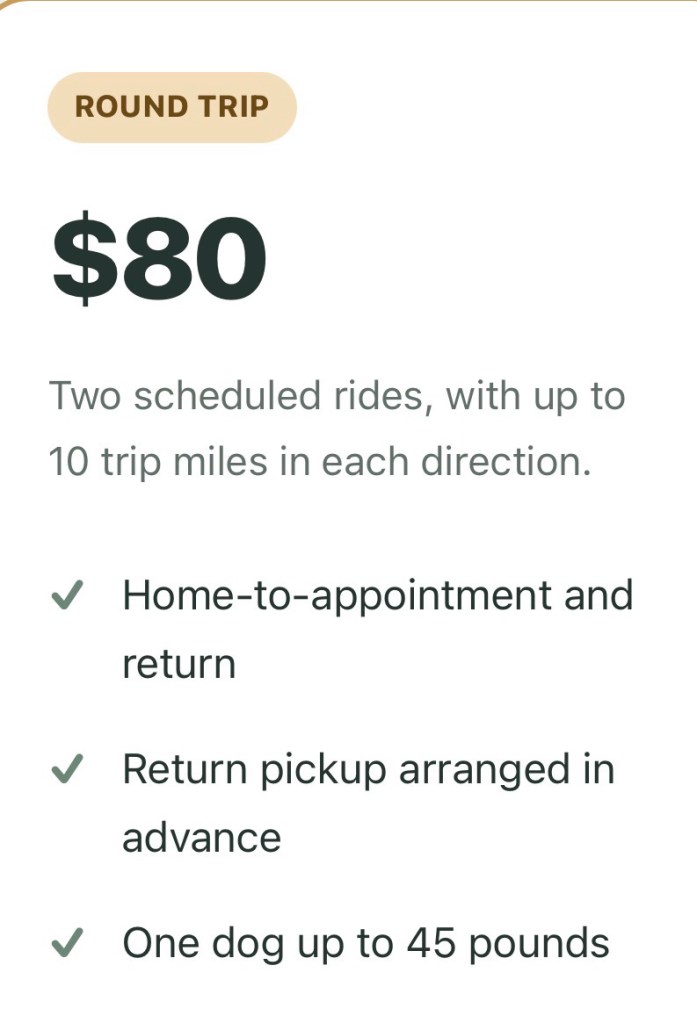Click '10 trip miles in each direction' line

pyautogui.click(x=320, y=462)
